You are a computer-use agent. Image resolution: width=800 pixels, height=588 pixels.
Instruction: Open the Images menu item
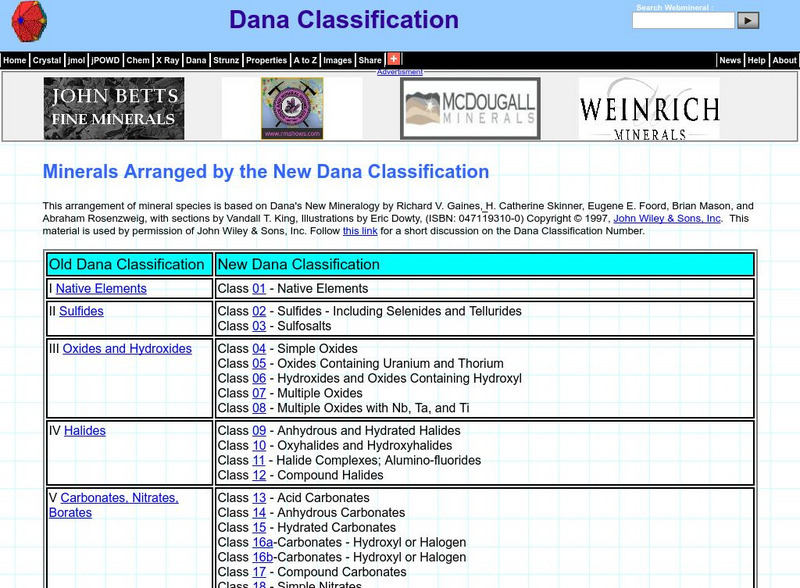tap(337, 60)
